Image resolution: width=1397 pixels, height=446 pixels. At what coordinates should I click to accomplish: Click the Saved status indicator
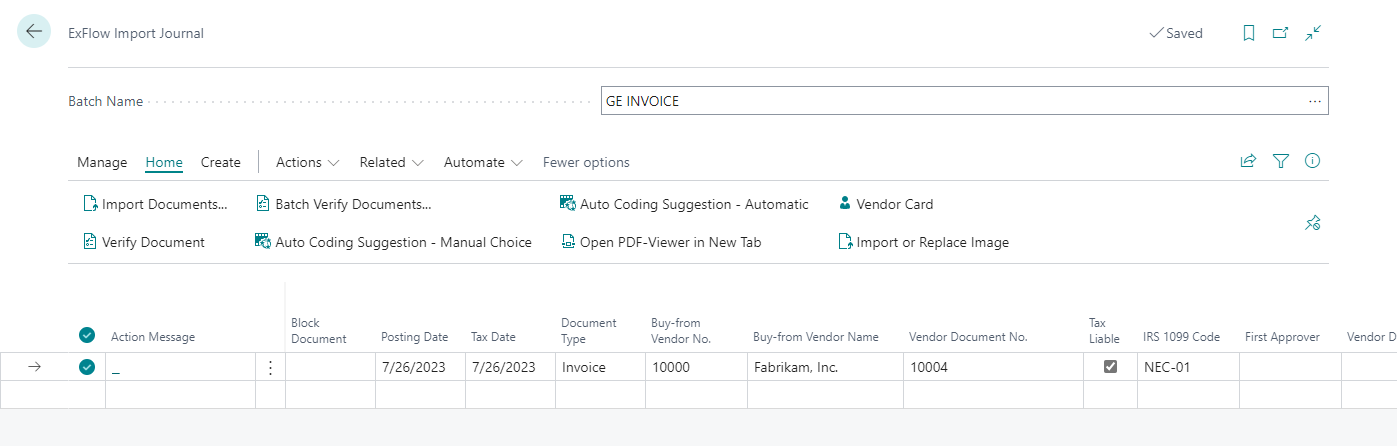point(1176,33)
